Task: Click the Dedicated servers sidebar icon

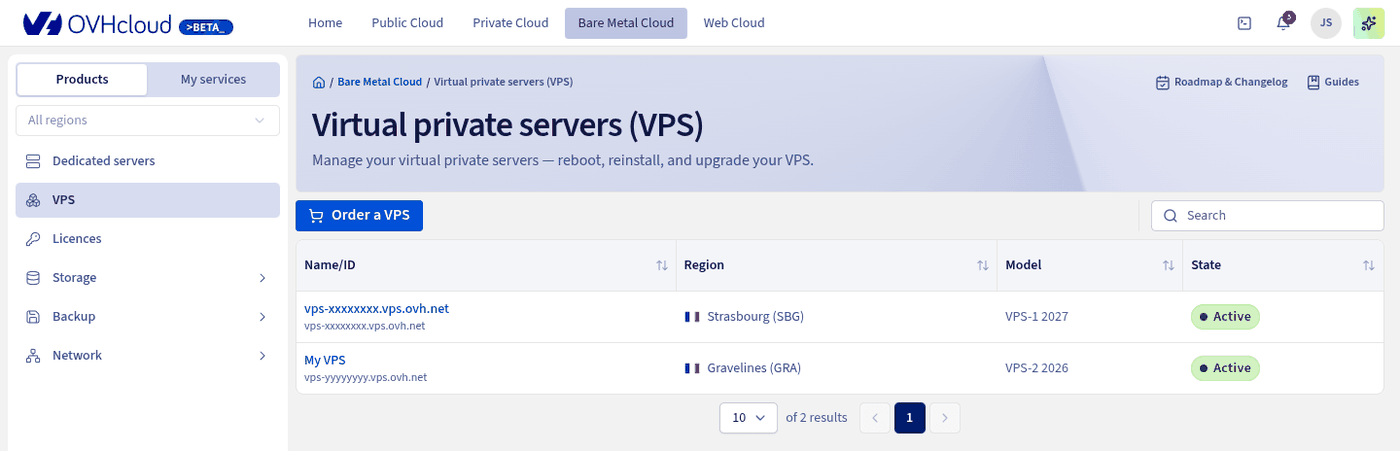Action: pos(33,161)
